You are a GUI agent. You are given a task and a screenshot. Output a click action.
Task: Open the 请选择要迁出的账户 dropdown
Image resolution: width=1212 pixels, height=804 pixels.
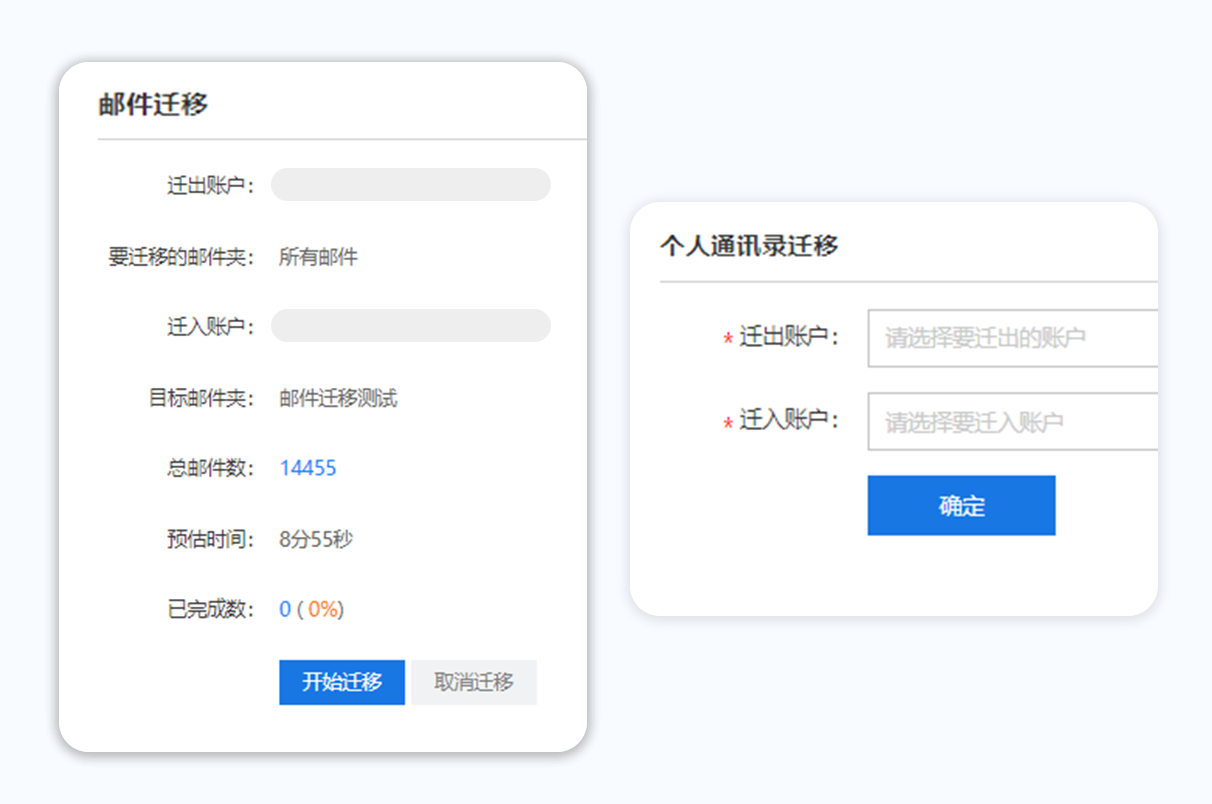coord(1011,339)
